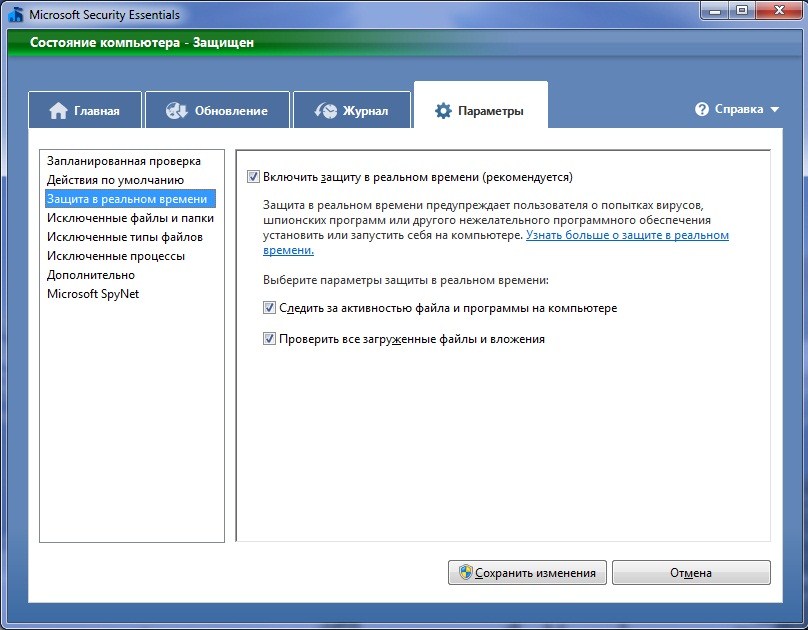This screenshot has height=630, width=808.
Task: Click the globe icon on Обновление tab
Action: point(176,111)
